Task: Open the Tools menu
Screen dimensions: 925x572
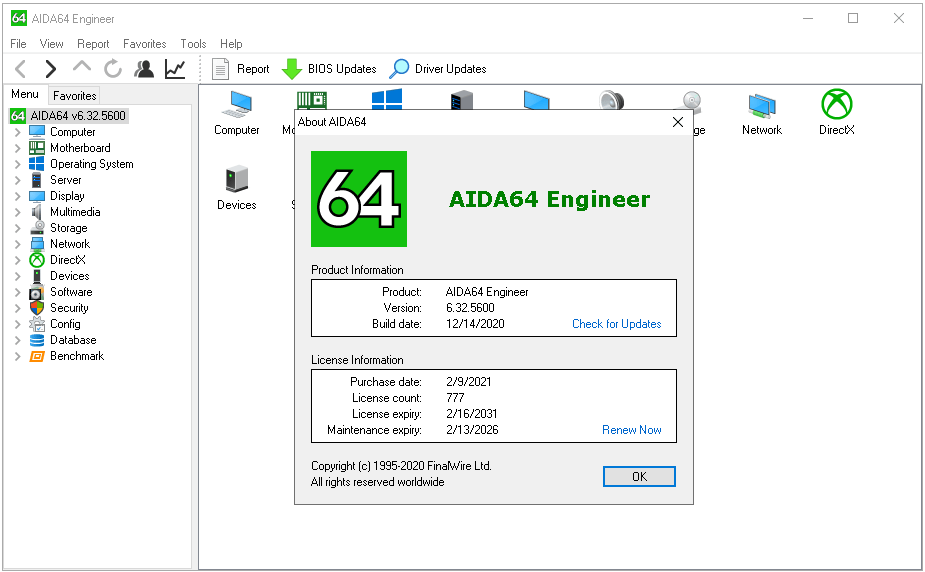Action: pyautogui.click(x=193, y=44)
